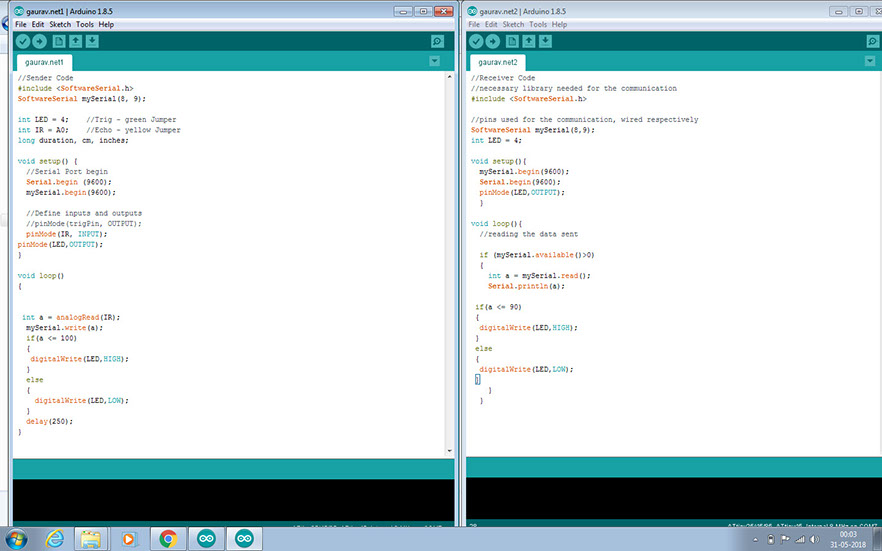The width and height of the screenshot is (882, 551).
Task: Select the gaurav.net2 sketch tab
Action: pyautogui.click(x=498, y=62)
